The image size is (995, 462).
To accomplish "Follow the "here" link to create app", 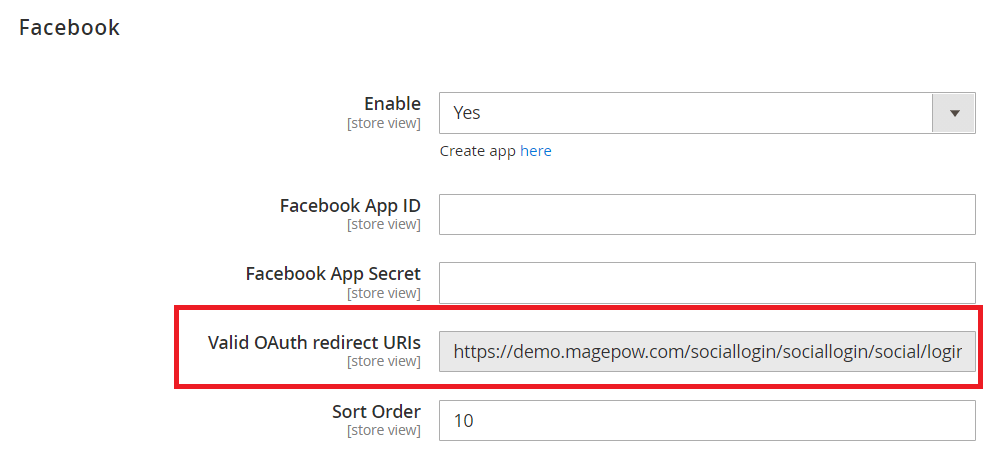I will 536,151.
